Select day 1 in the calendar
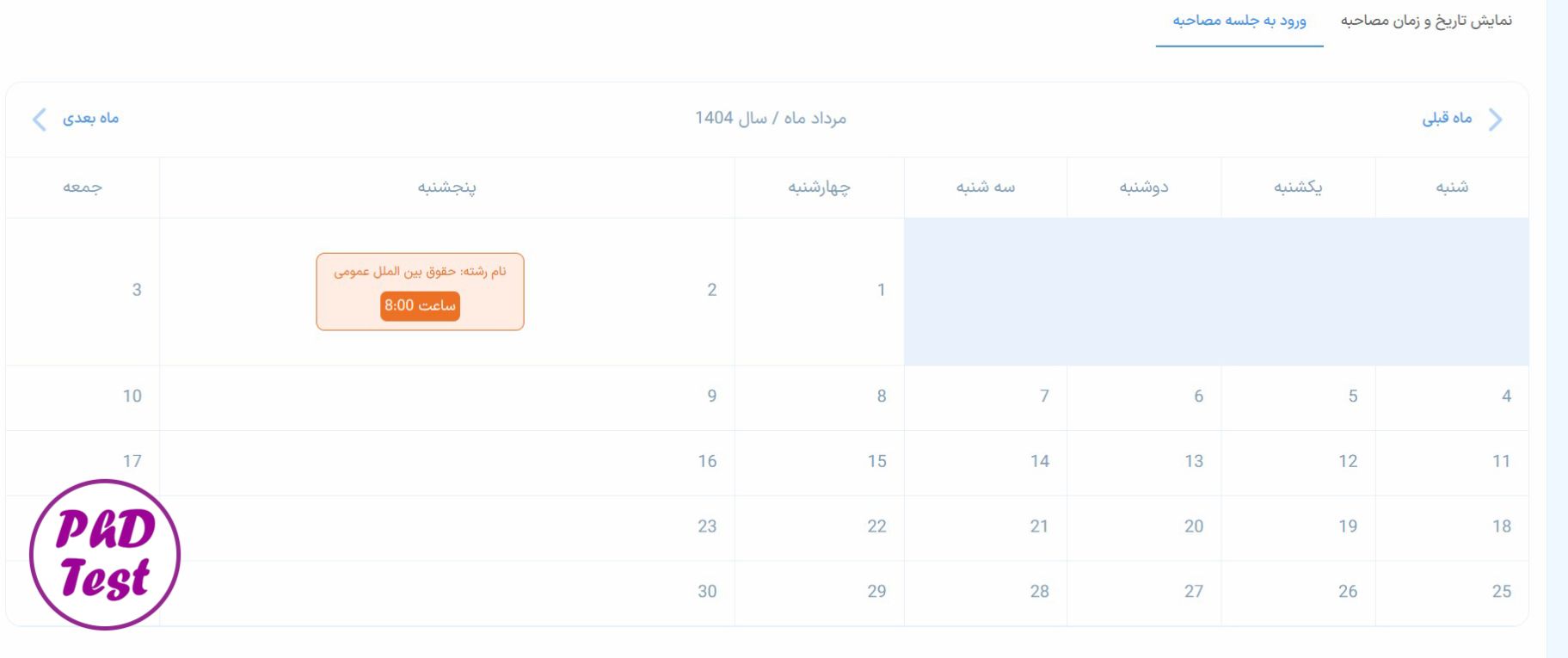 click(x=881, y=290)
